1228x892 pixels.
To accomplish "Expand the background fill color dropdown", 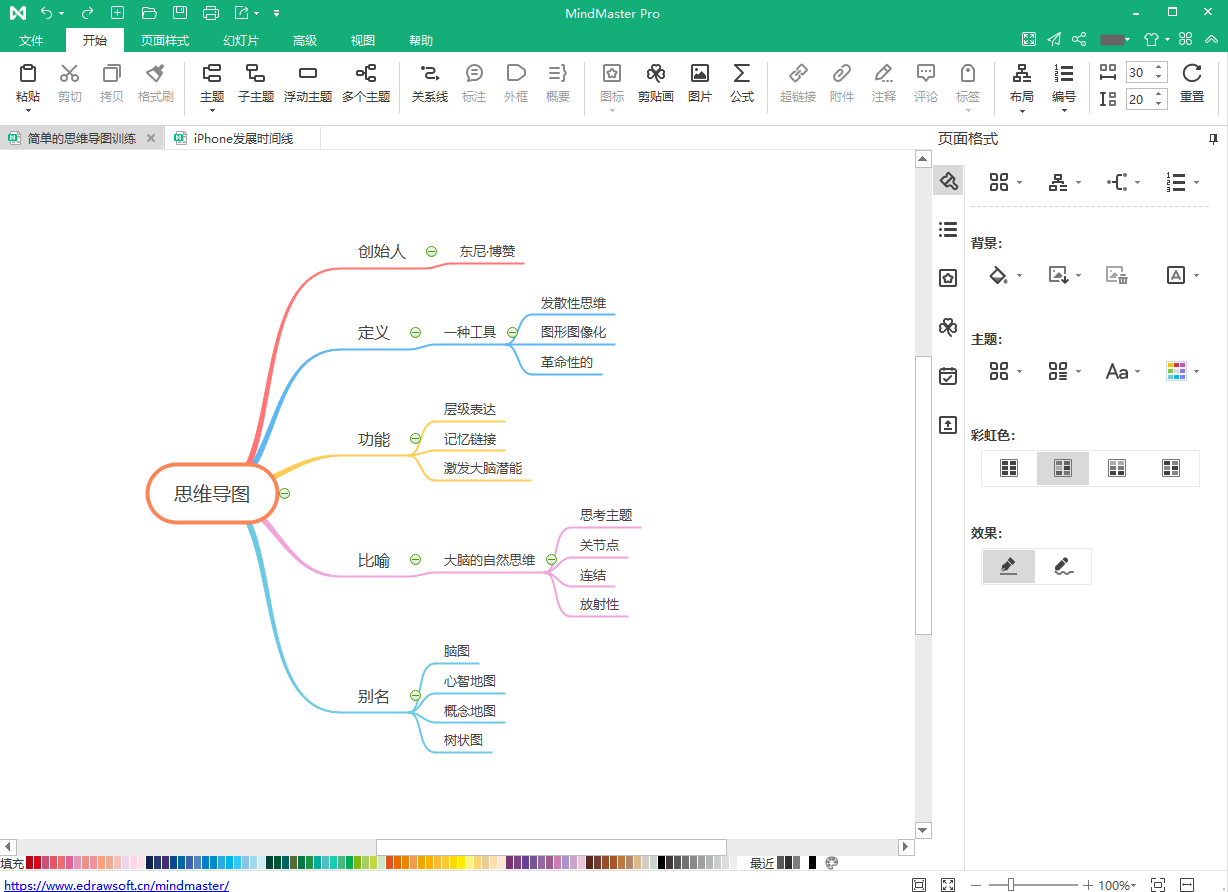I will tap(1019, 276).
